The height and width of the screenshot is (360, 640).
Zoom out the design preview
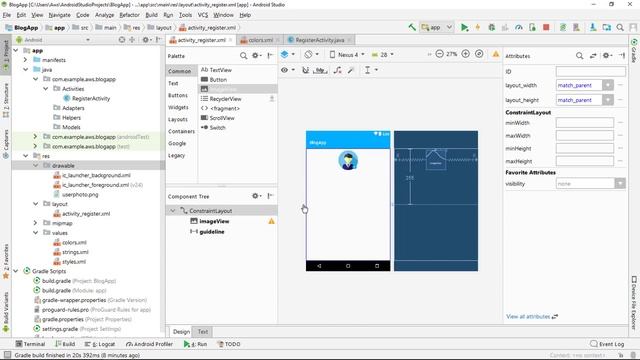point(439,54)
